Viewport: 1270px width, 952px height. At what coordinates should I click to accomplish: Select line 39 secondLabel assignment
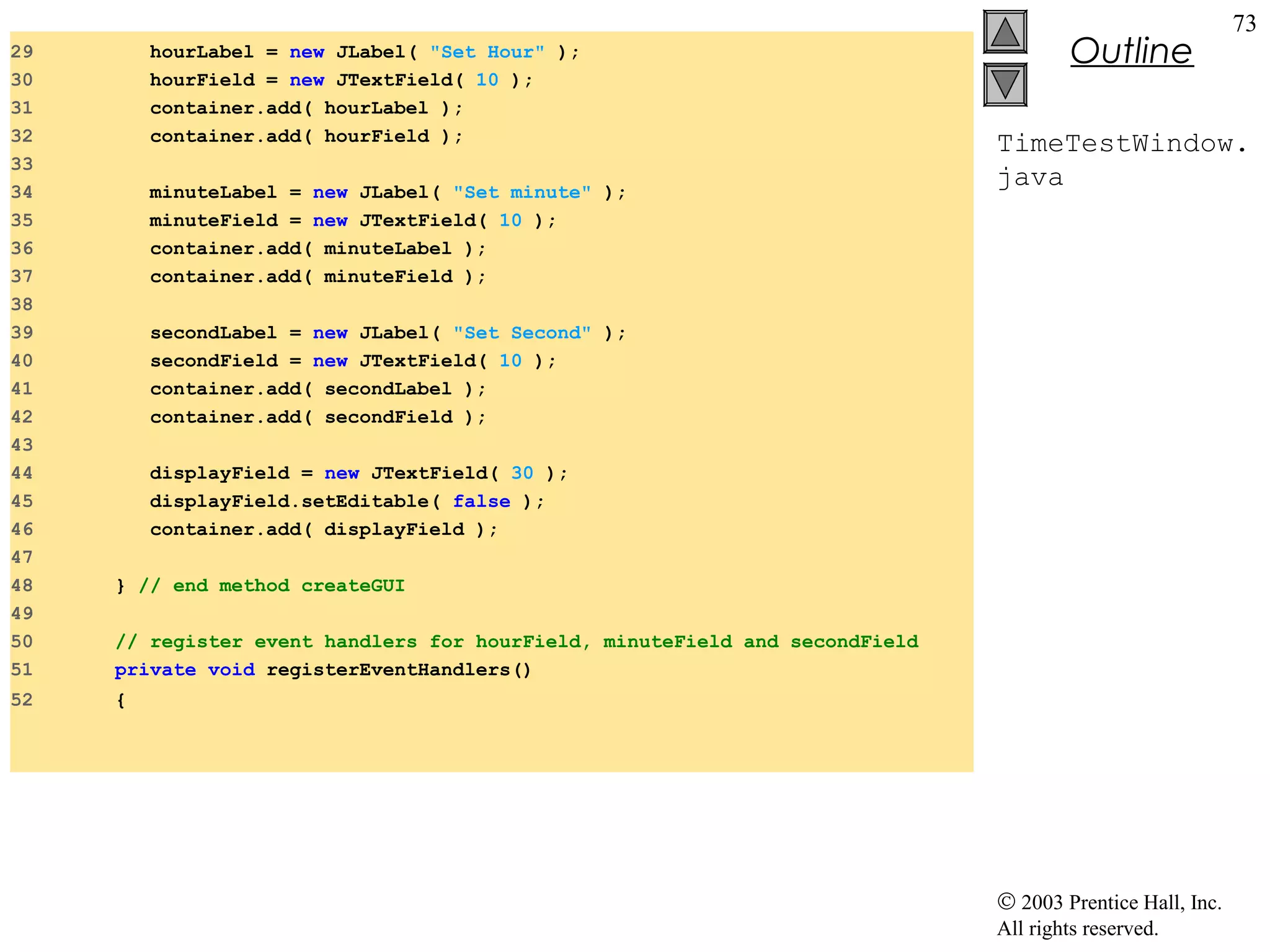click(388, 333)
